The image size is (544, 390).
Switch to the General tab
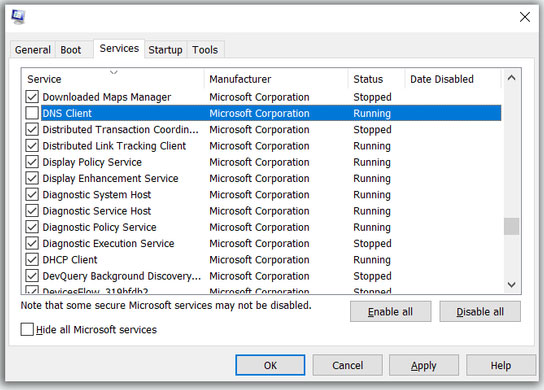tap(33, 50)
